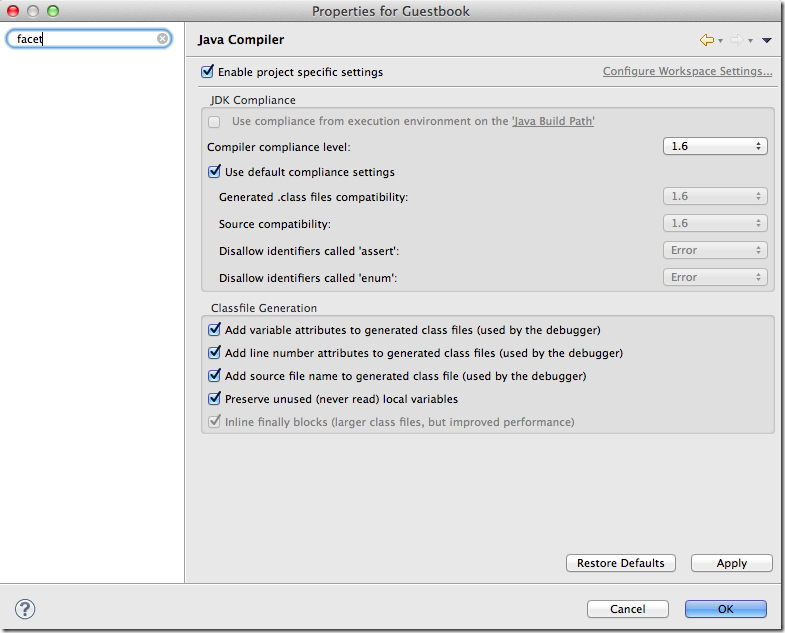This screenshot has width=785, height=633.
Task: Toggle Add line number attributes checkbox
Action: coord(214,353)
